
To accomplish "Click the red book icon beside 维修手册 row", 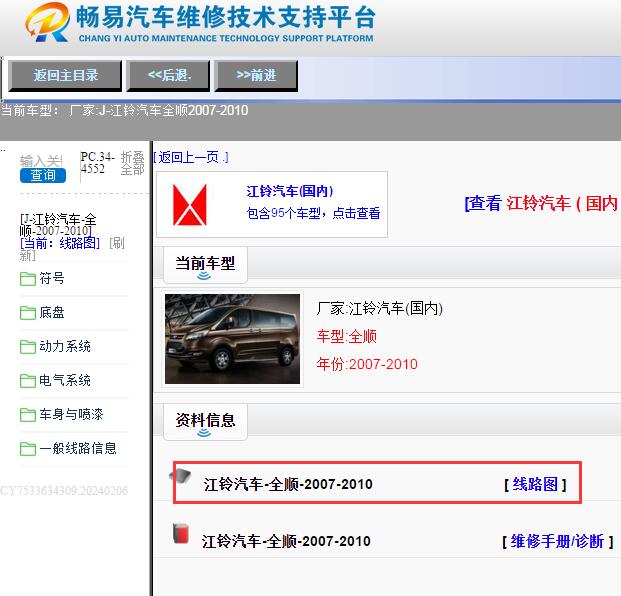I will pos(181,533).
